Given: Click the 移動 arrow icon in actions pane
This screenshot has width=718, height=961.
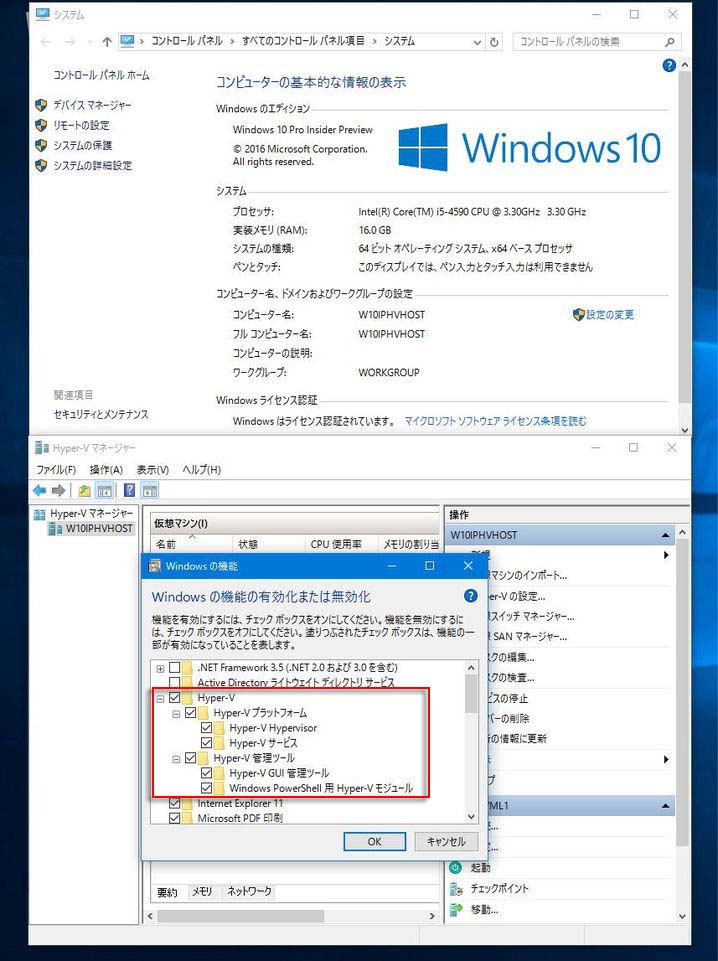Looking at the screenshot, I should click(x=456, y=910).
